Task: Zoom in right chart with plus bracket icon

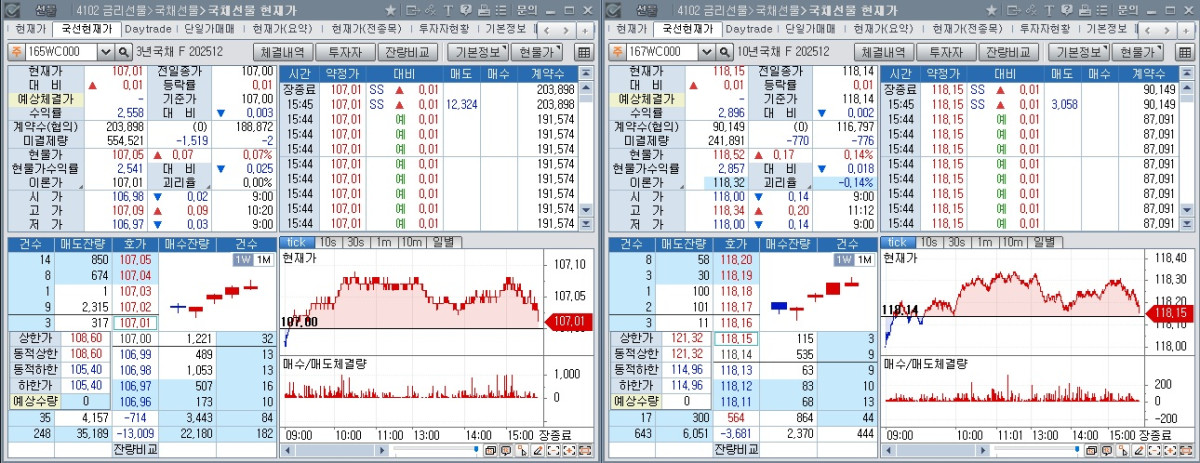Action: (x=1170, y=451)
